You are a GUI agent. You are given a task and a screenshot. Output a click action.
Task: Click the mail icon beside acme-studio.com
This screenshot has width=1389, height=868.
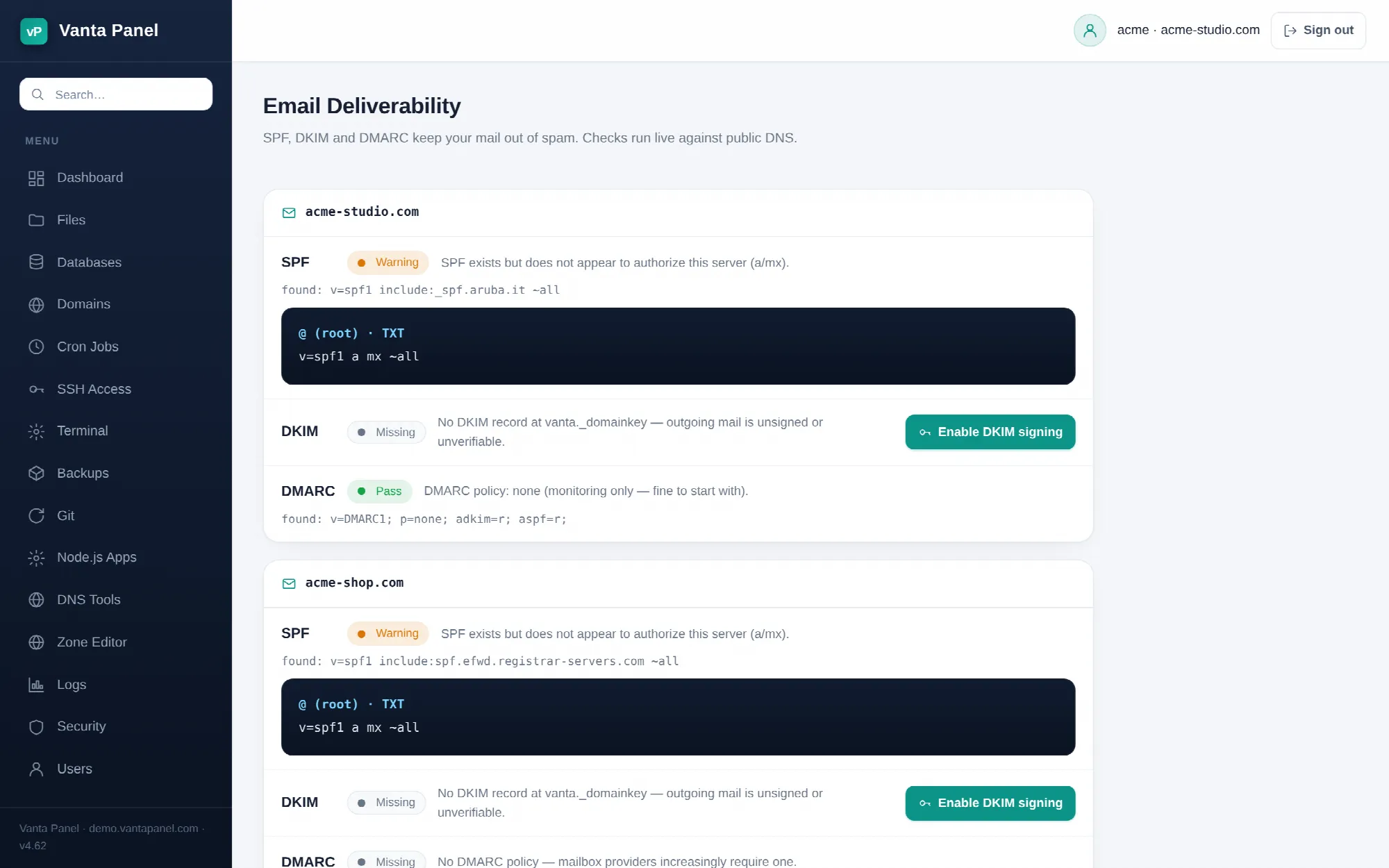coord(289,212)
